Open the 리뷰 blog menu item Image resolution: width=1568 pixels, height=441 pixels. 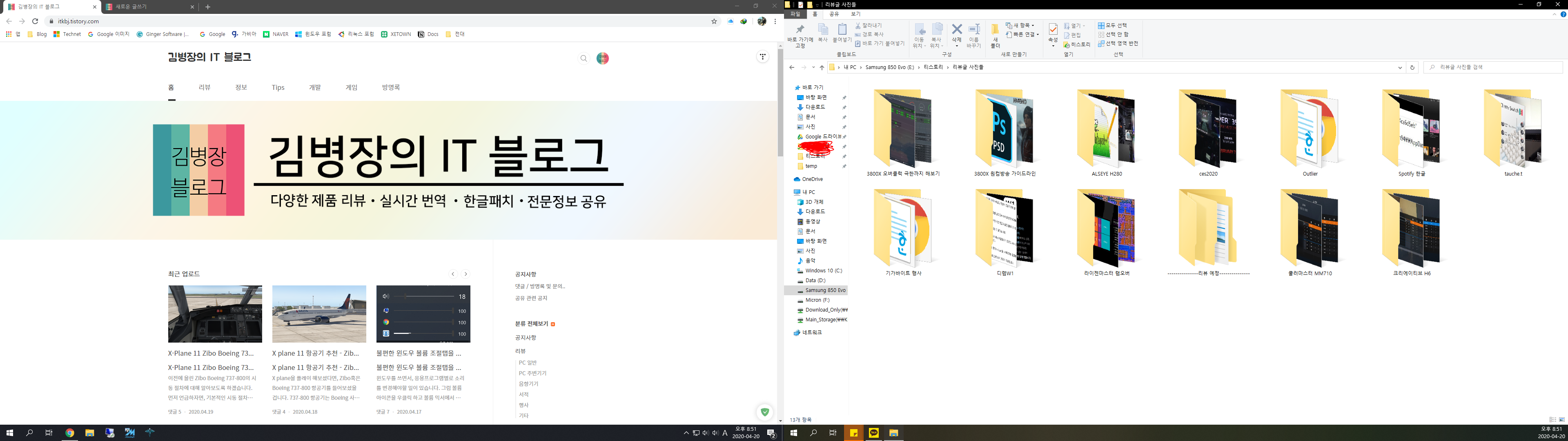[205, 88]
